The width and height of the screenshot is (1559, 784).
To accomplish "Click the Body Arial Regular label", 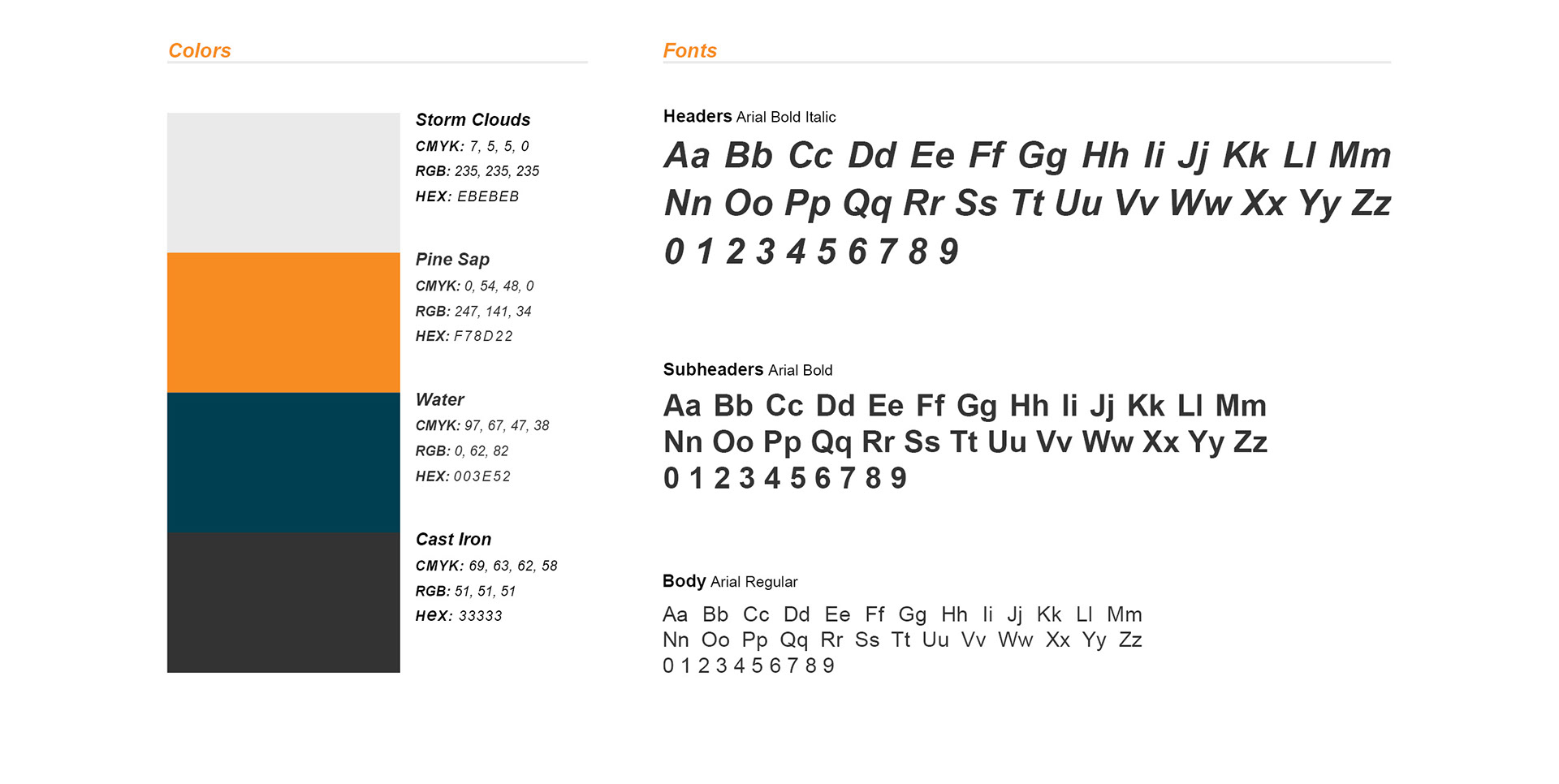I will pos(730,582).
